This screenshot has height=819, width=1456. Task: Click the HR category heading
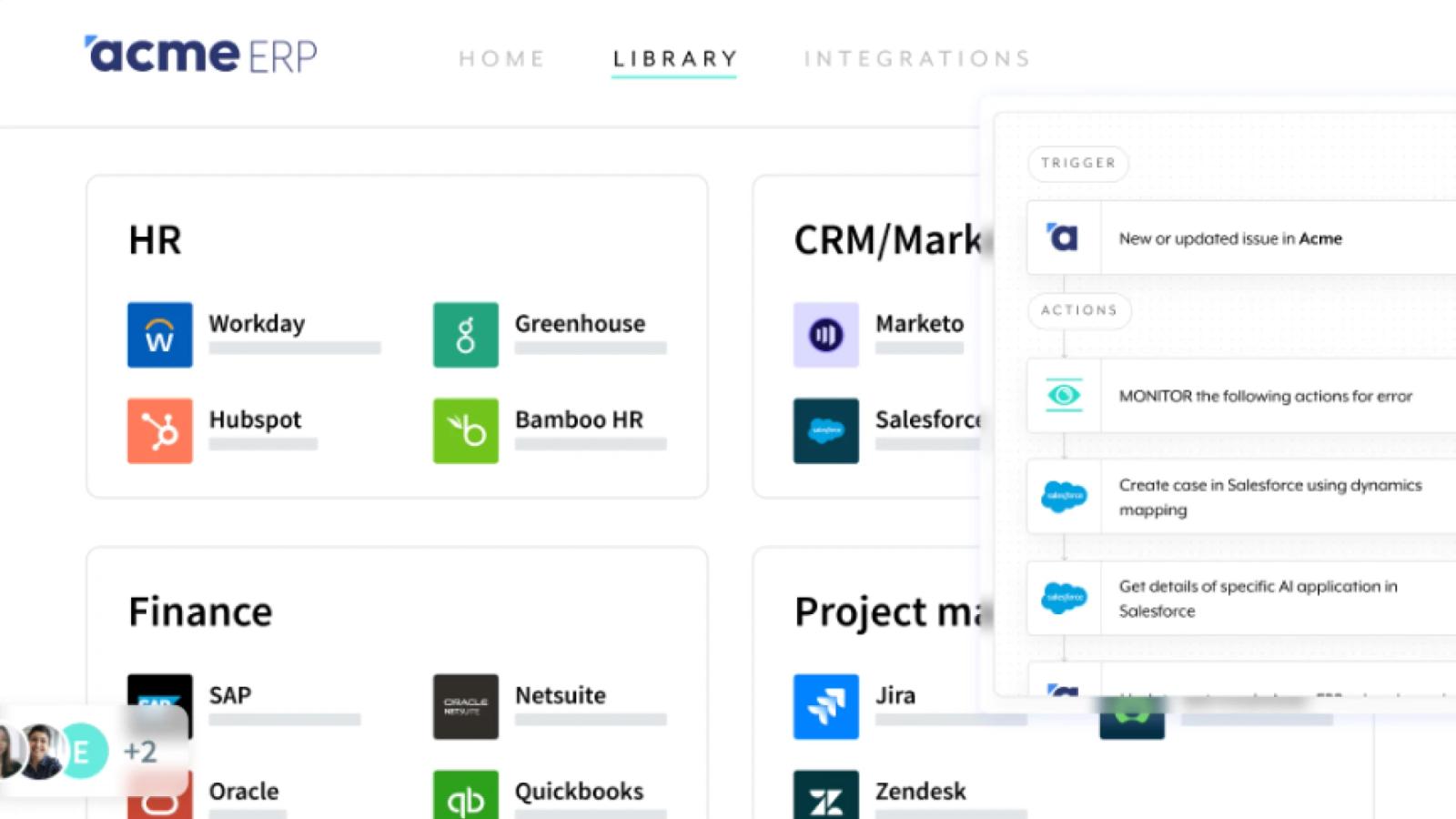(155, 240)
